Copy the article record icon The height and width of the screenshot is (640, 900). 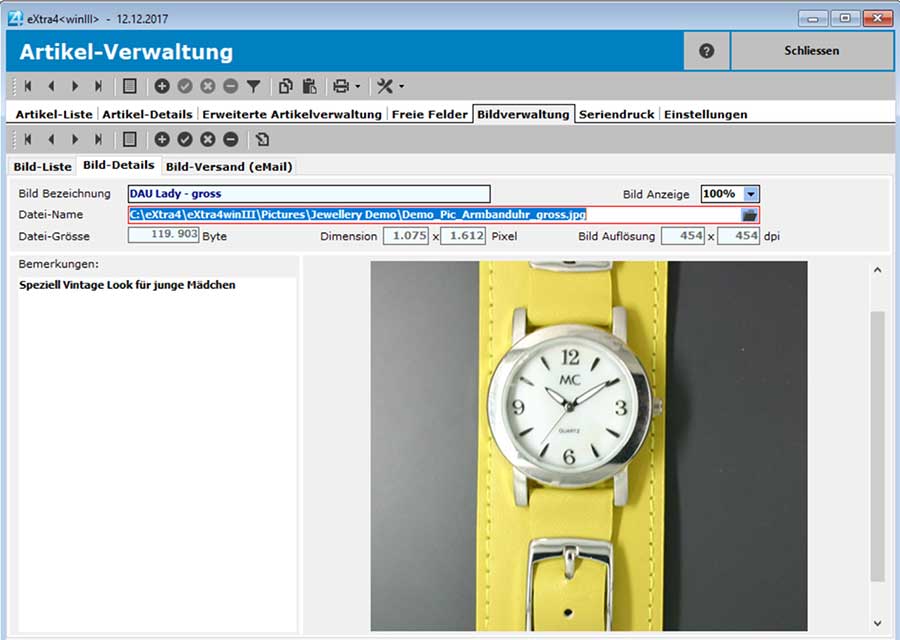pos(285,86)
